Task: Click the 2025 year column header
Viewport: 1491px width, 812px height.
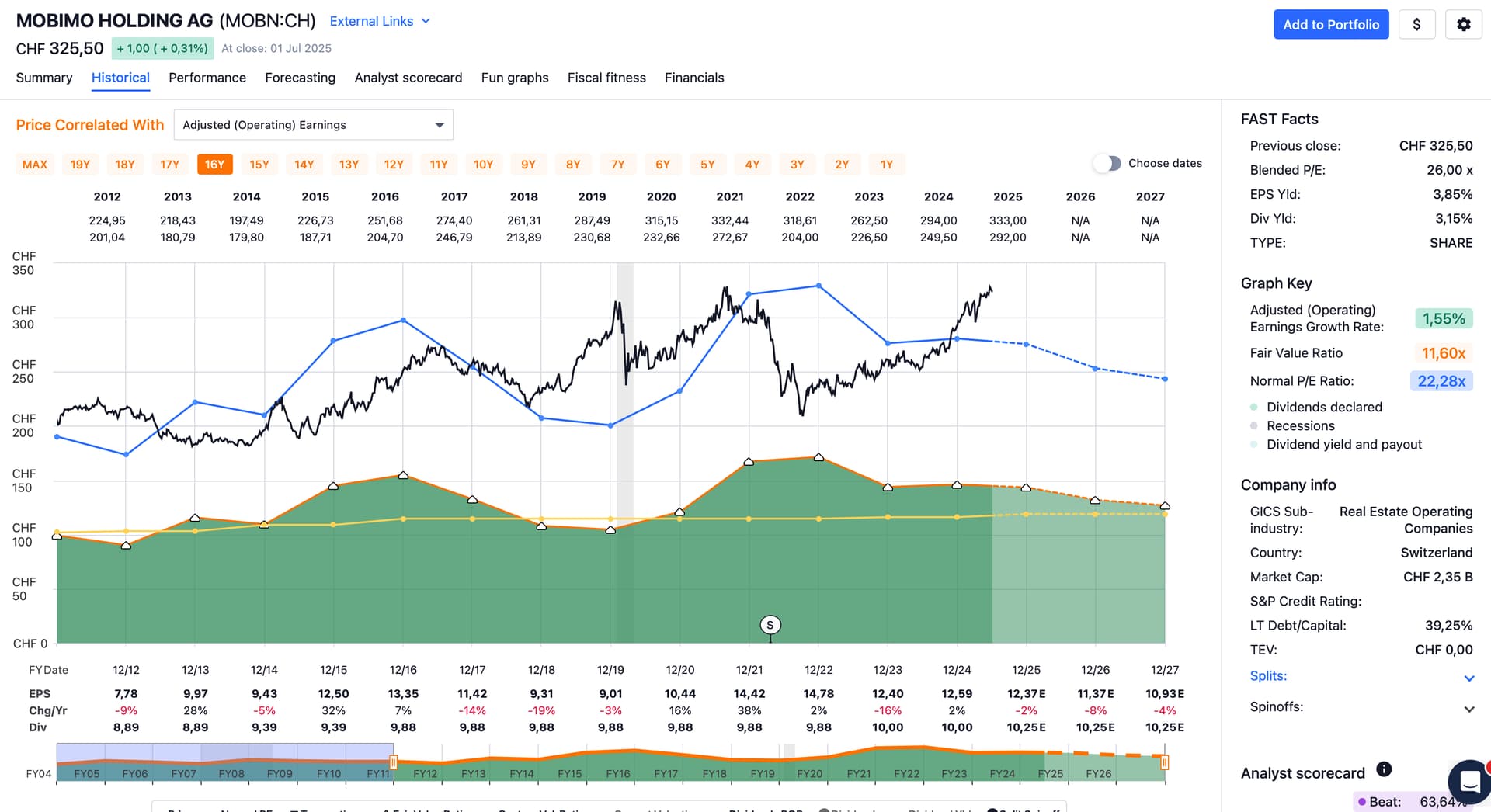Action: pos(1007,197)
